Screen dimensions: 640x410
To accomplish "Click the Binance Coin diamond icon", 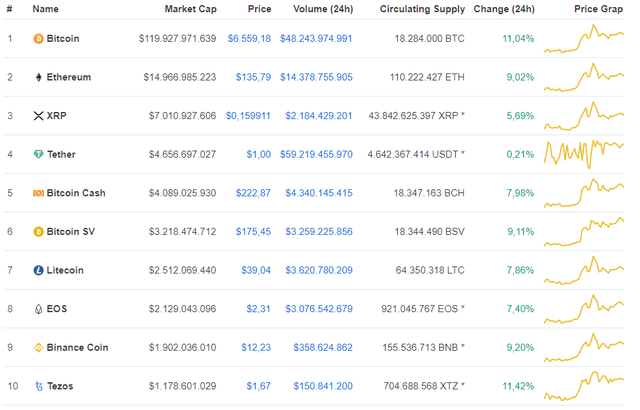I will point(38,348).
